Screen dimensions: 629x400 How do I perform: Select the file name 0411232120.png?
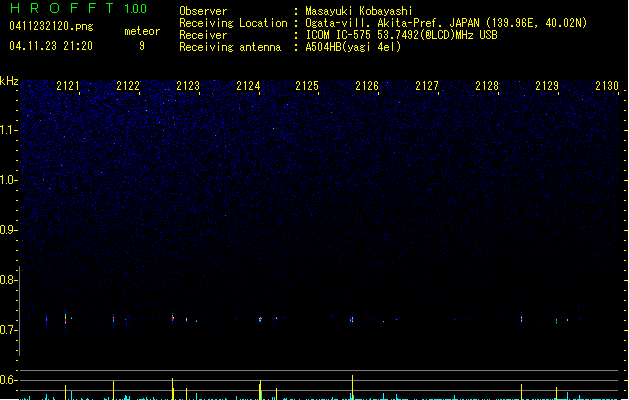(x=51, y=26)
